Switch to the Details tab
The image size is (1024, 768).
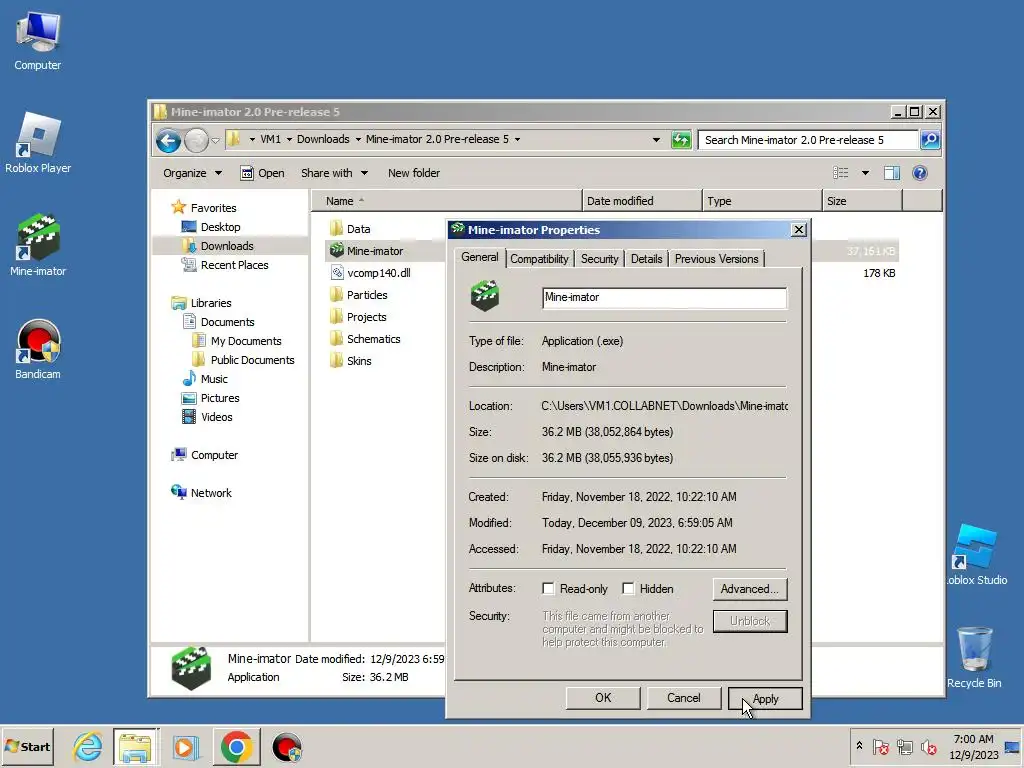click(647, 259)
